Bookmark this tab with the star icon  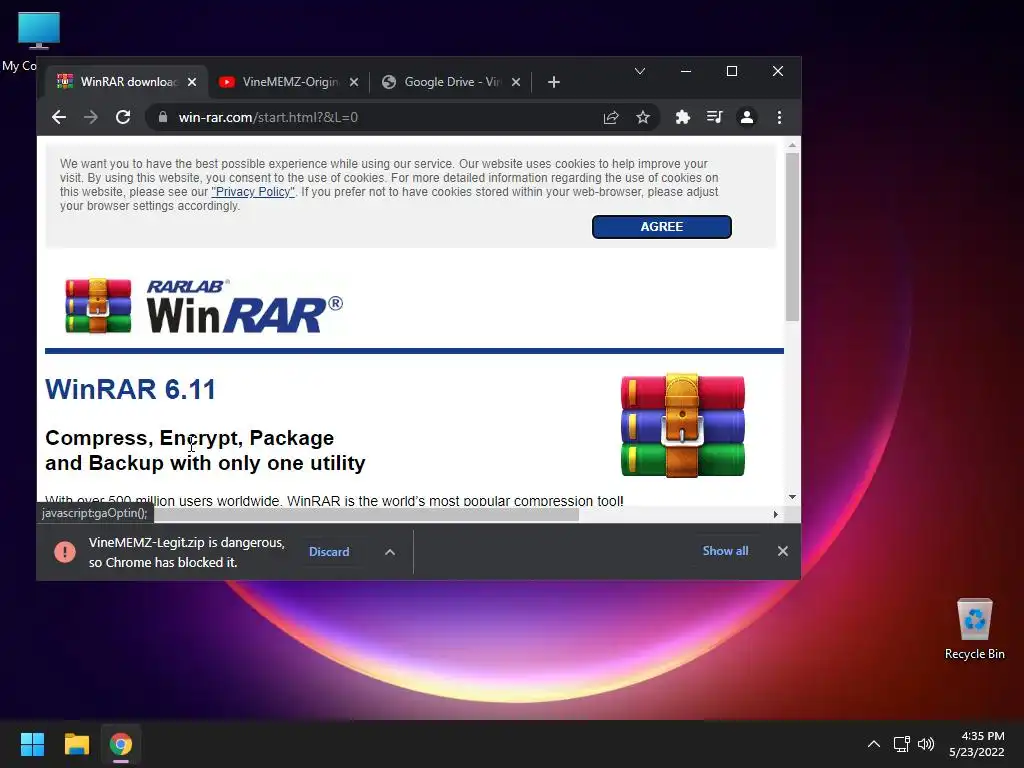click(643, 118)
